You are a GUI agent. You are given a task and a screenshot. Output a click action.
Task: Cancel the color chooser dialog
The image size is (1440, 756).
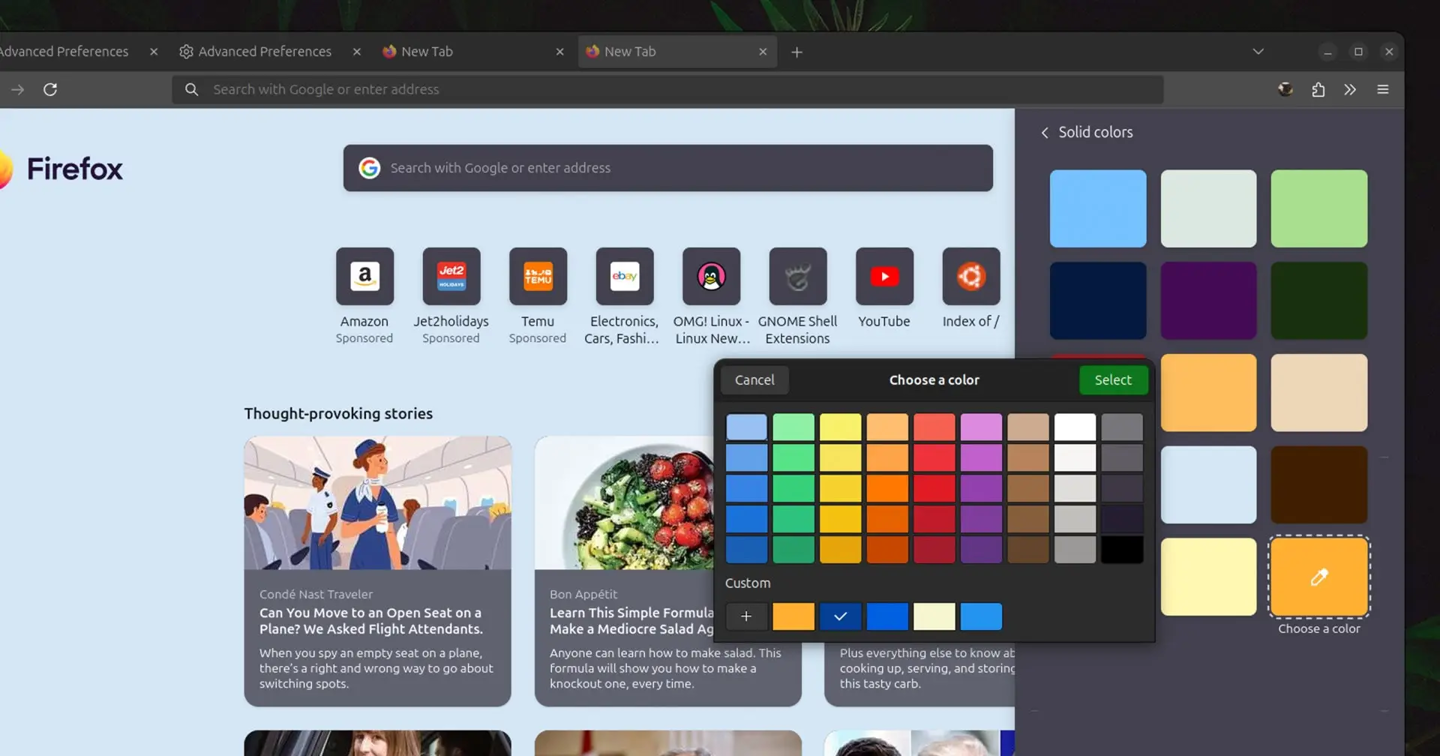(x=754, y=380)
